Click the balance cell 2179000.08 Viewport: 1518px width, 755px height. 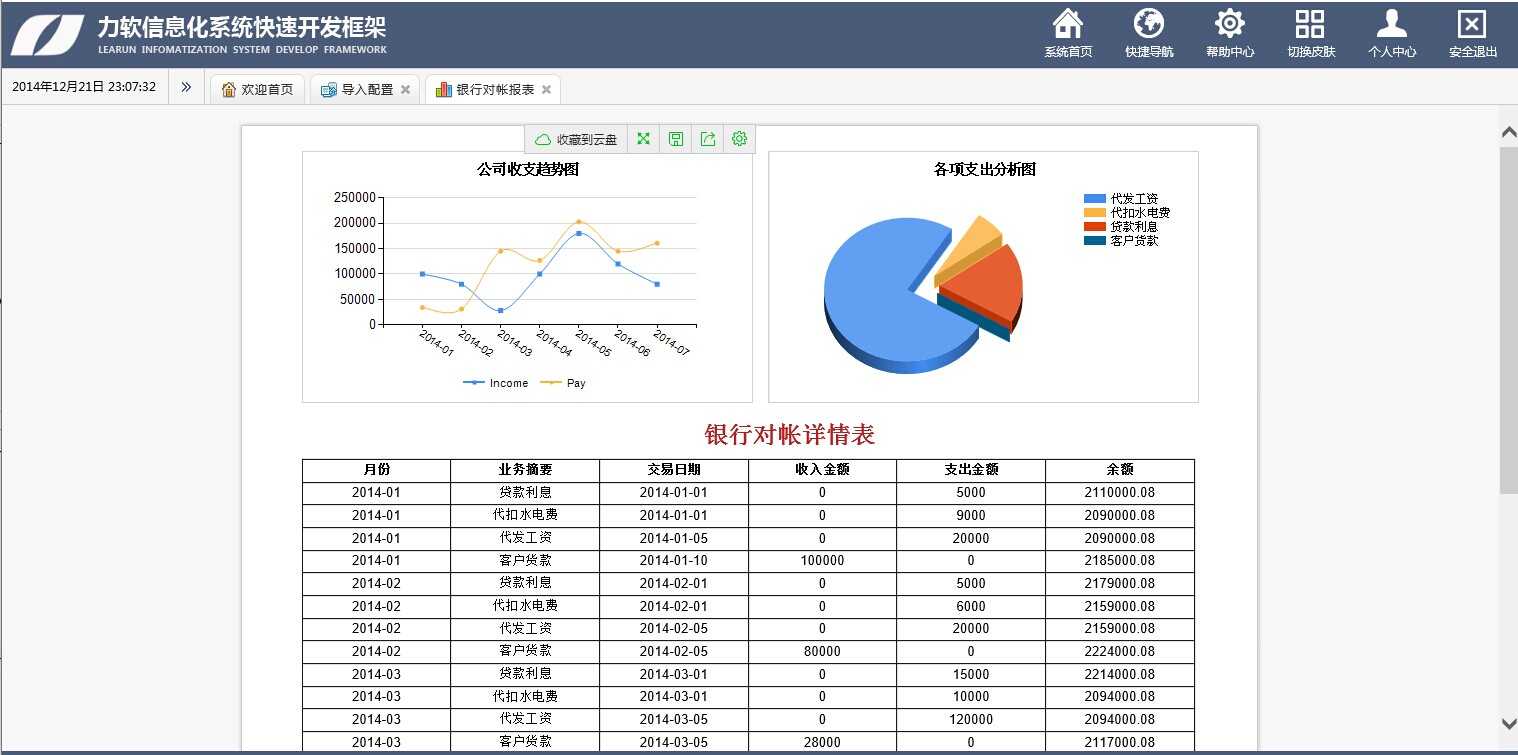tap(1120, 584)
